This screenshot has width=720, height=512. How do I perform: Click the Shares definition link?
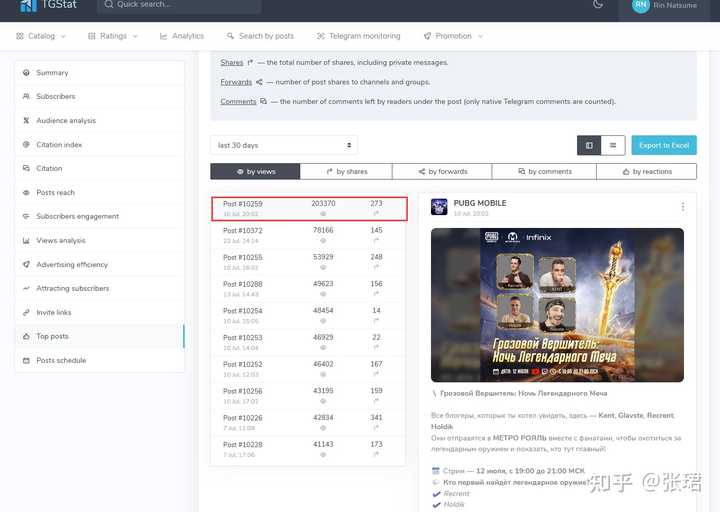pyautogui.click(x=231, y=62)
